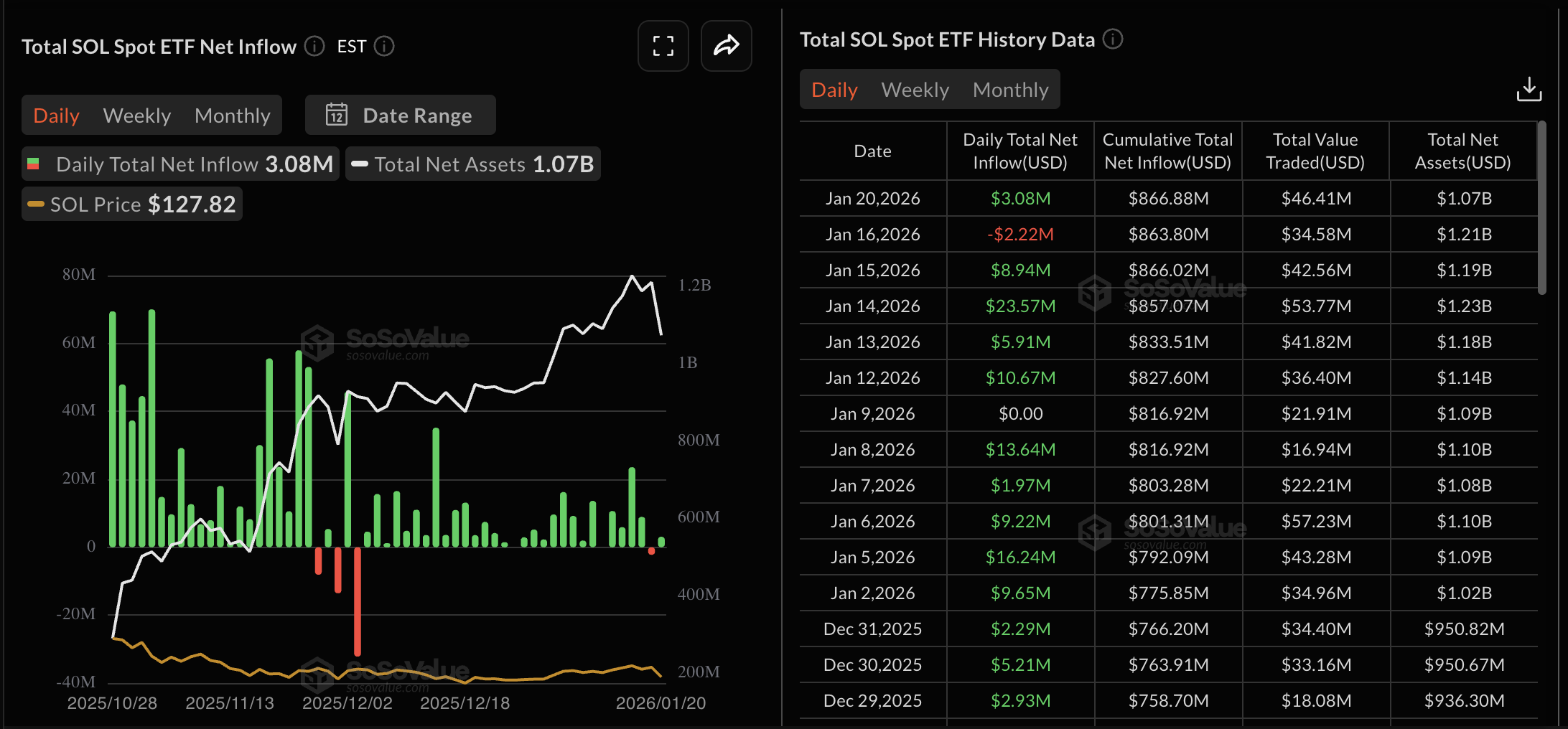Click the history table vertical scrollbar
This screenshot has height=729, width=1568.
pos(1541,208)
